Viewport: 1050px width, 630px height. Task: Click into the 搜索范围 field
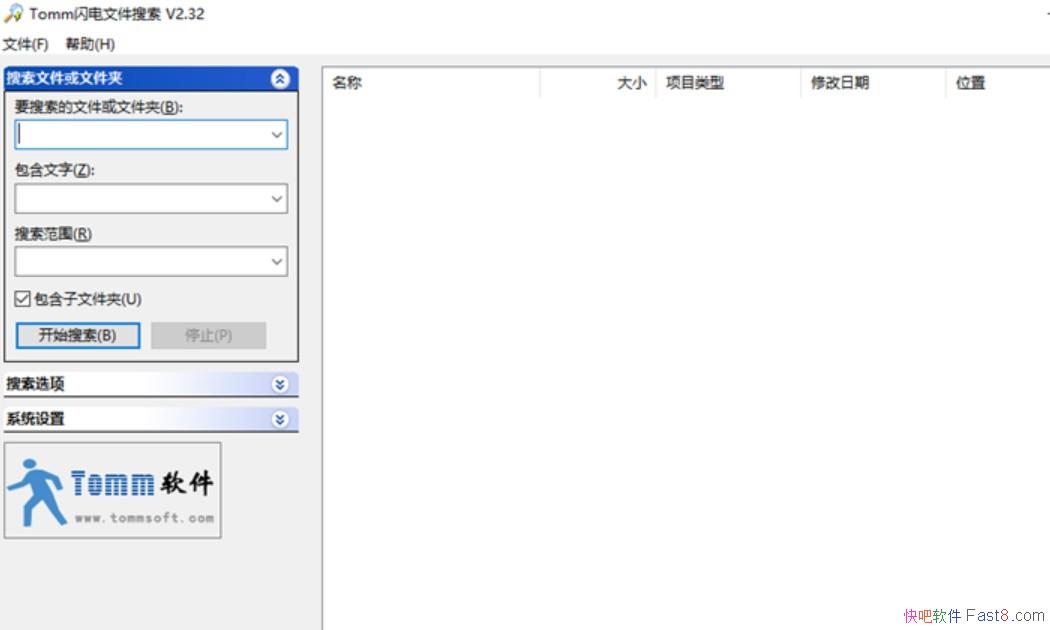click(140, 262)
